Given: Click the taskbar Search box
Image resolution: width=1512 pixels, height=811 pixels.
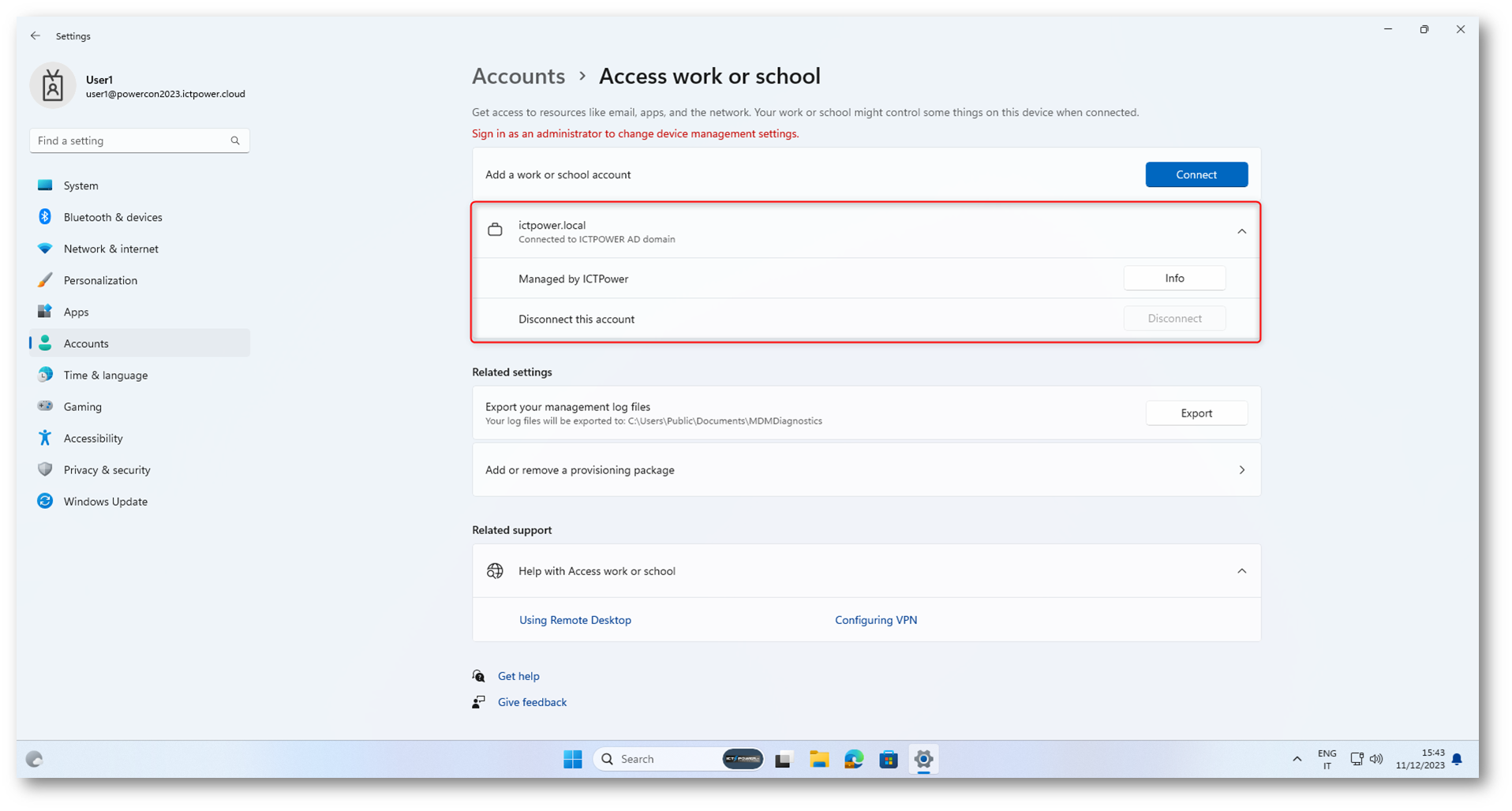Looking at the screenshot, I should click(x=679, y=759).
